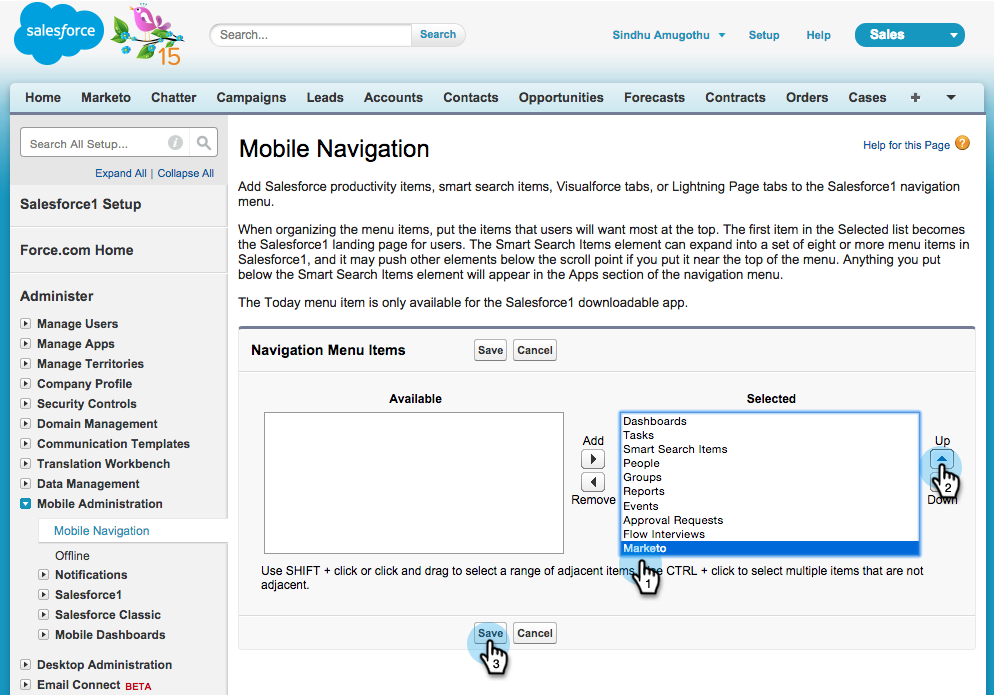Image resolution: width=995 pixels, height=695 pixels.
Task: Click the plus icon for all tabs
Action: (915, 98)
